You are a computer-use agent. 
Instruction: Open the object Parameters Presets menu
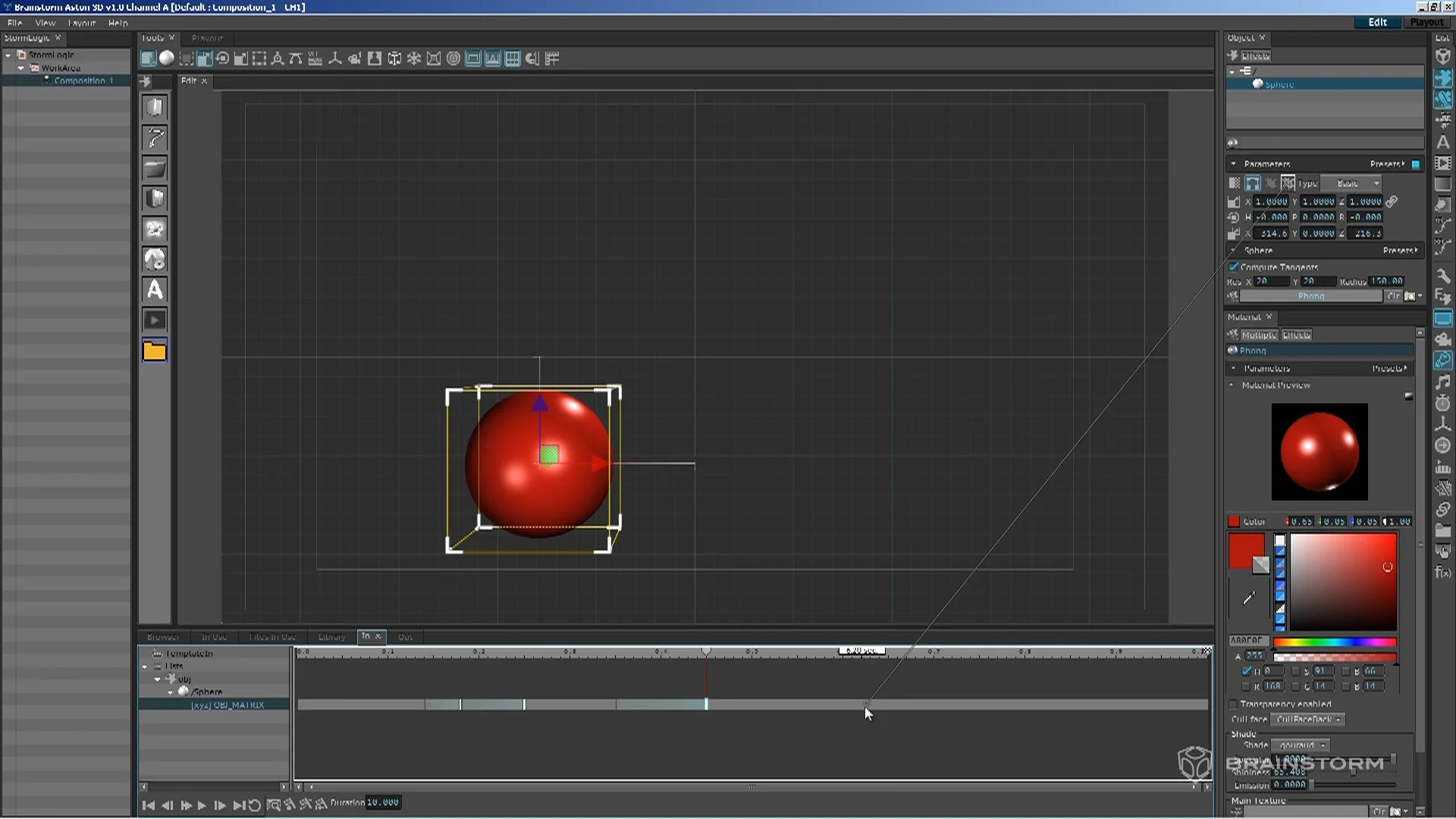tap(1387, 164)
